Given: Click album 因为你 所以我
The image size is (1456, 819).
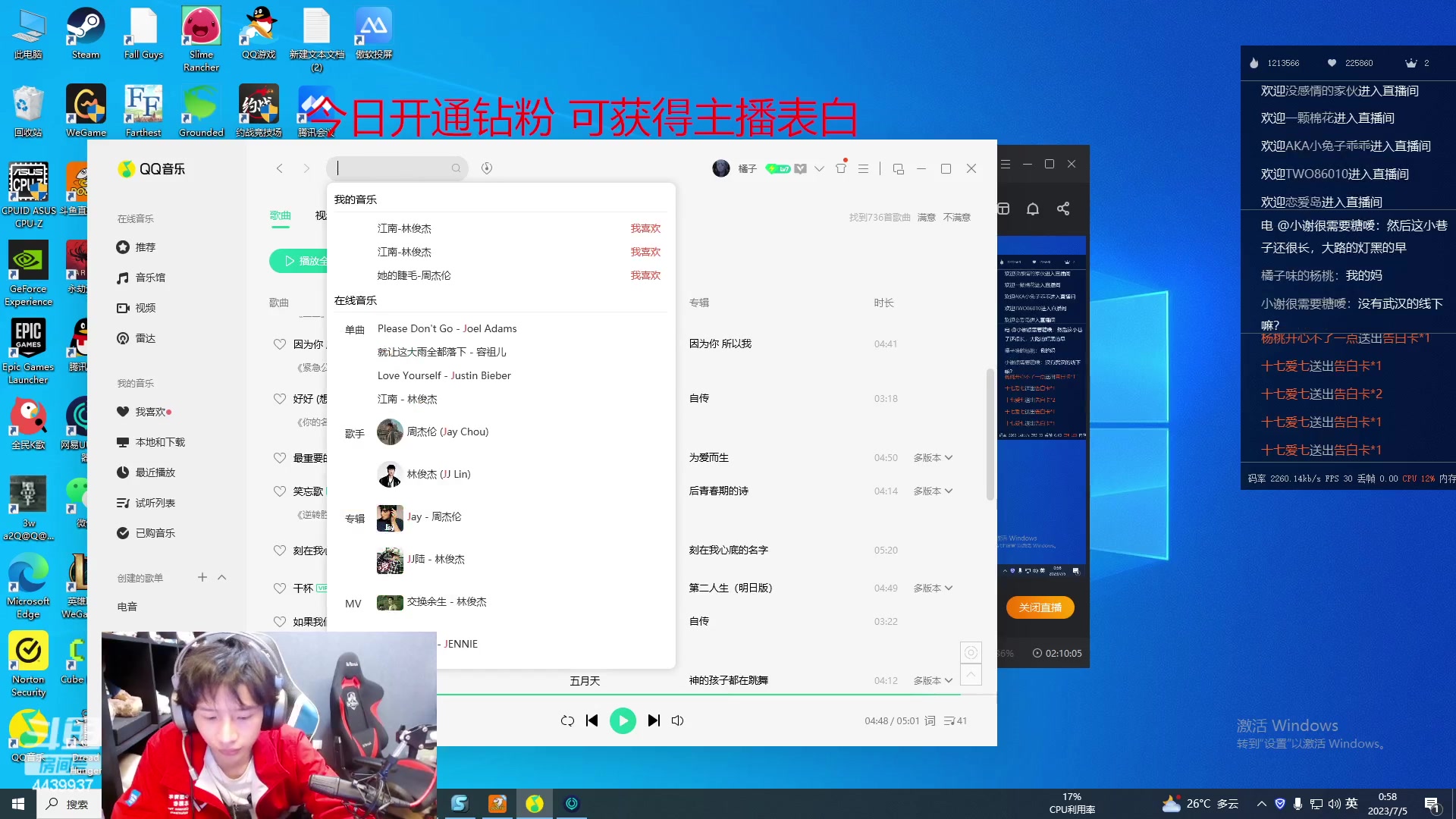Looking at the screenshot, I should (x=720, y=344).
